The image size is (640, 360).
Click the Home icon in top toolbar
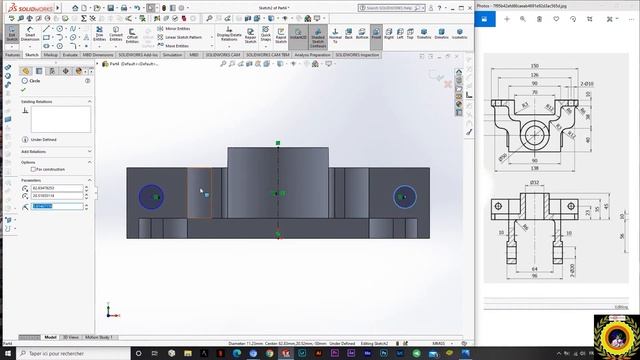[x=75, y=8]
